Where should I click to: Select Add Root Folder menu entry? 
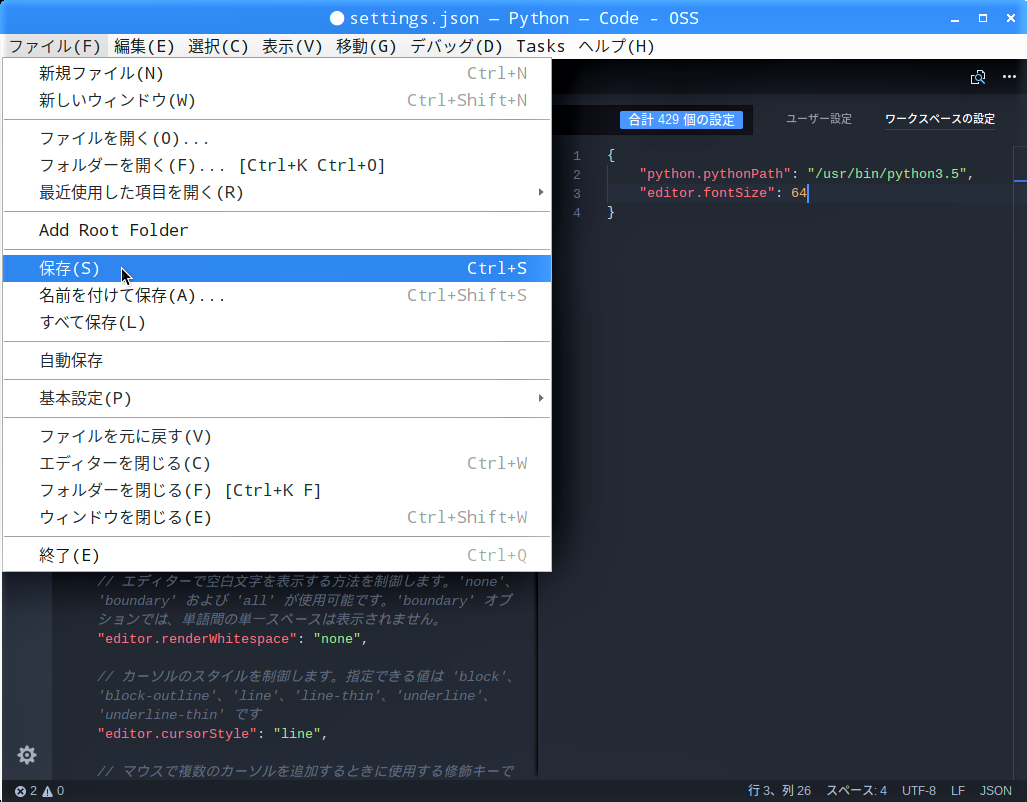[x=277, y=230]
